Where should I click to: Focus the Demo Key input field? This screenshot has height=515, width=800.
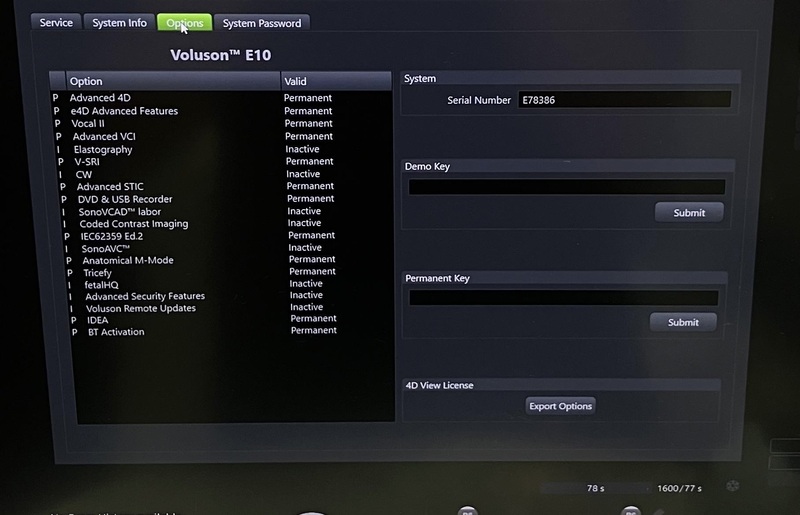(x=566, y=187)
